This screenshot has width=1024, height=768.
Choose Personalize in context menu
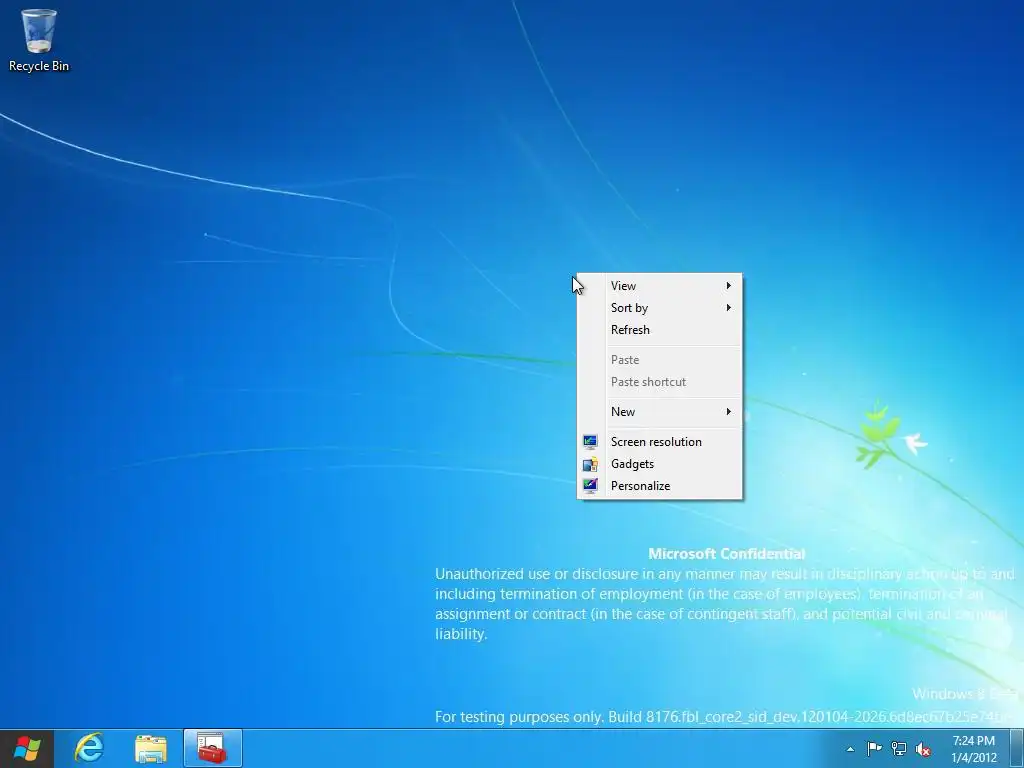pyautogui.click(x=660, y=486)
